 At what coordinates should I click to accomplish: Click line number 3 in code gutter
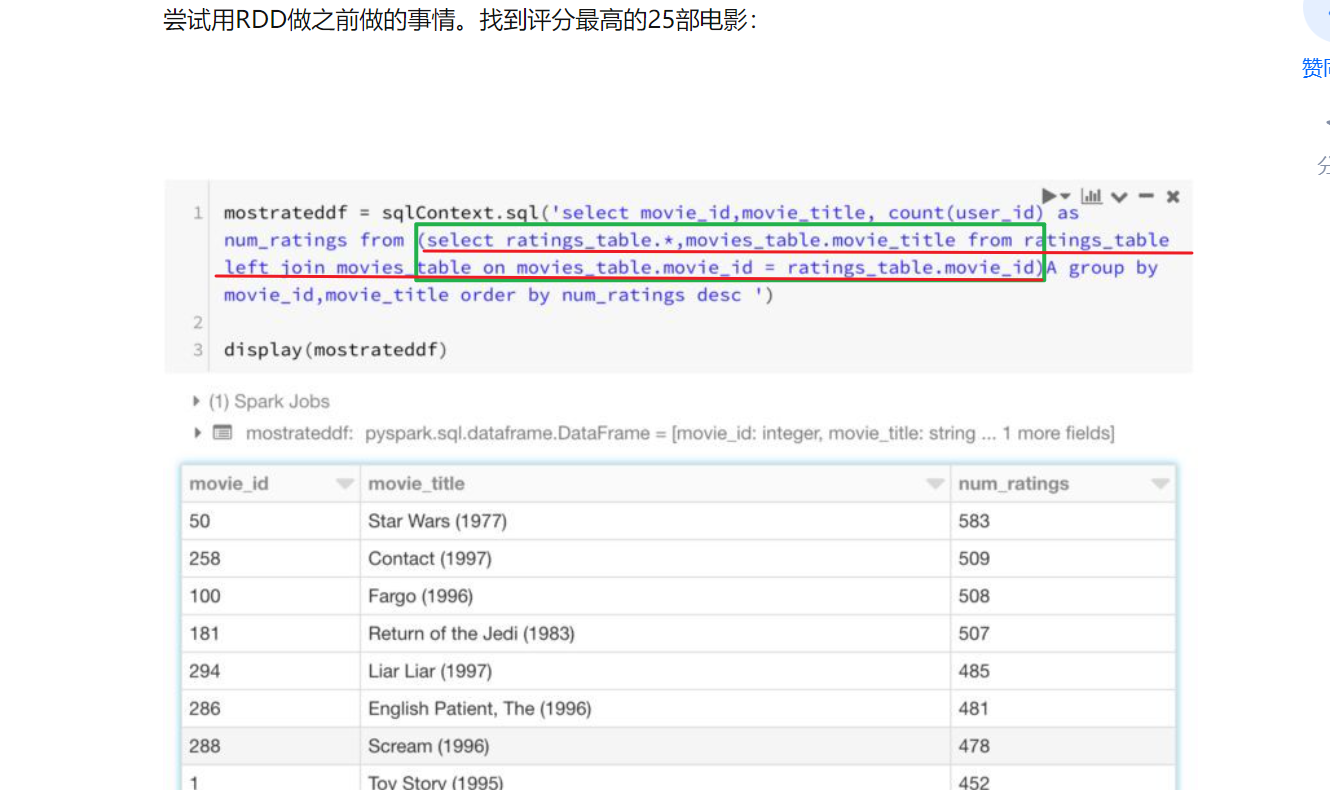click(198, 350)
